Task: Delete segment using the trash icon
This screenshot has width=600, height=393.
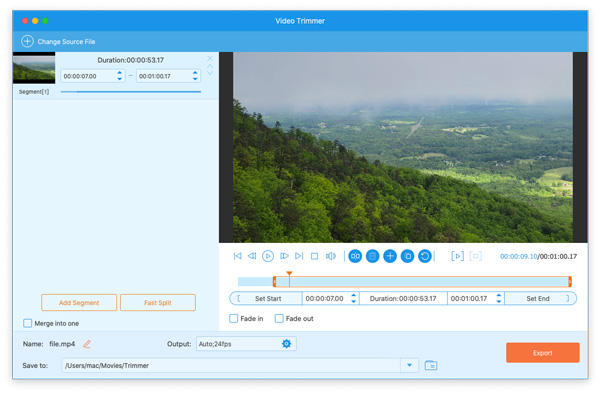Action: pos(372,256)
